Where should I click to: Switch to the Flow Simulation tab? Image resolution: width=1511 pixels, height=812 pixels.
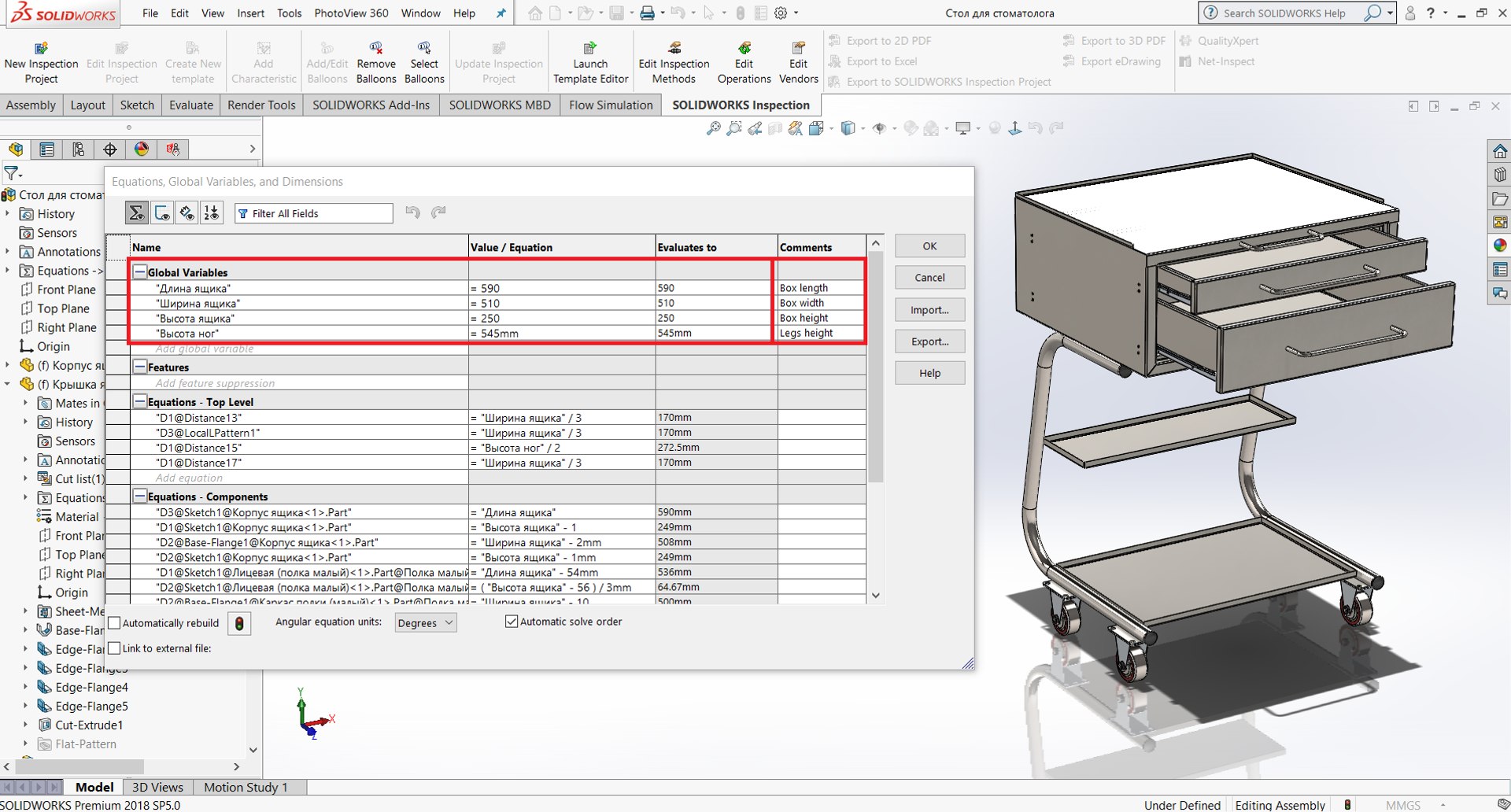[x=611, y=105]
